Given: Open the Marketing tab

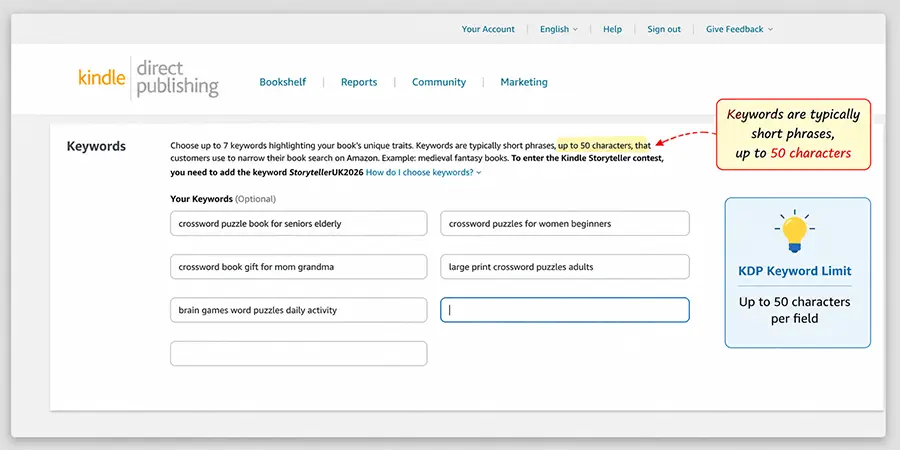Looking at the screenshot, I should 523,82.
